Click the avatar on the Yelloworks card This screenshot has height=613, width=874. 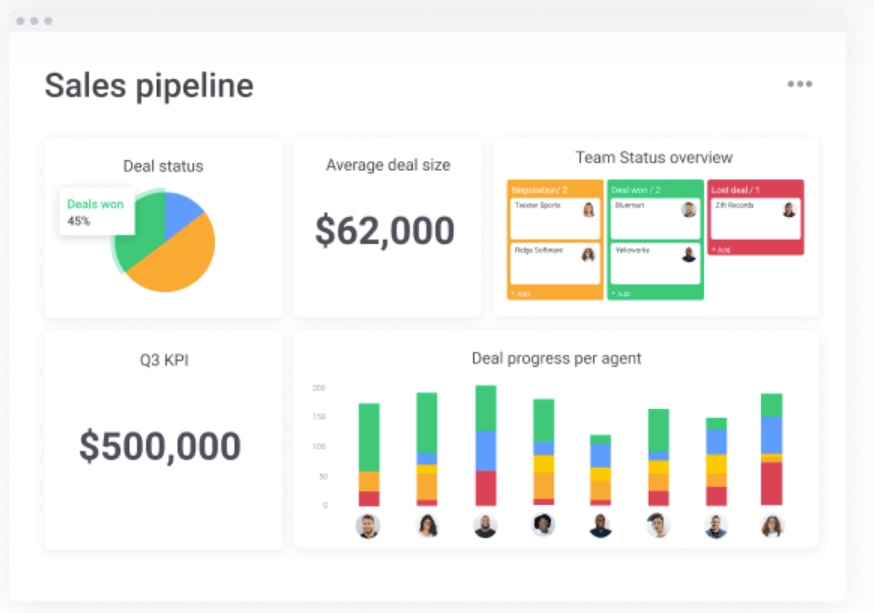click(689, 255)
